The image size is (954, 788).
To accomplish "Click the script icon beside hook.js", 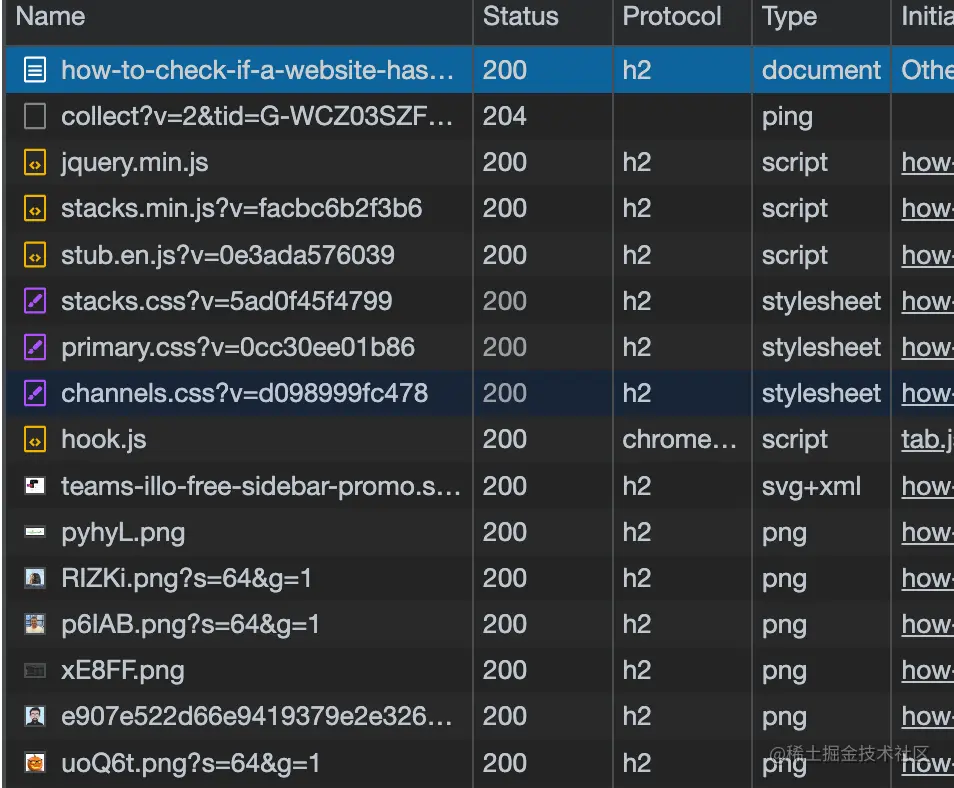I will [x=35, y=439].
